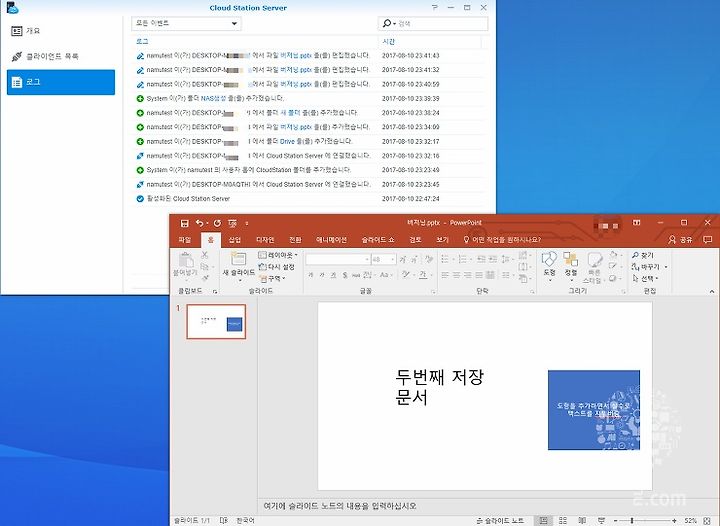Open the Client List (클라이언트 목록) sidebar item

61,56
